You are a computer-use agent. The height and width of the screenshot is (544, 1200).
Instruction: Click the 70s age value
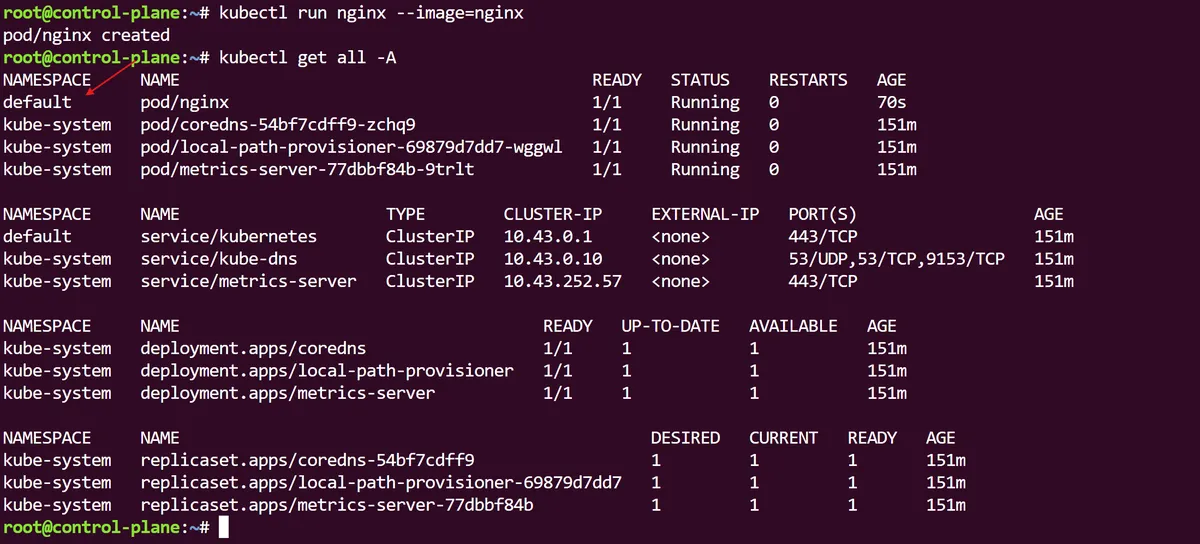892,102
